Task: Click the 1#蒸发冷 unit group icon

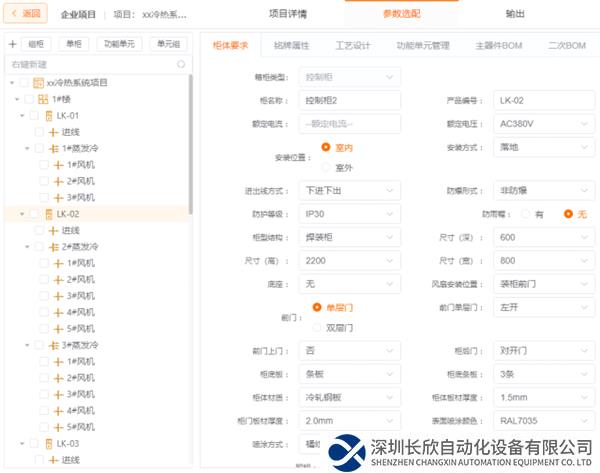Action: 53,148
